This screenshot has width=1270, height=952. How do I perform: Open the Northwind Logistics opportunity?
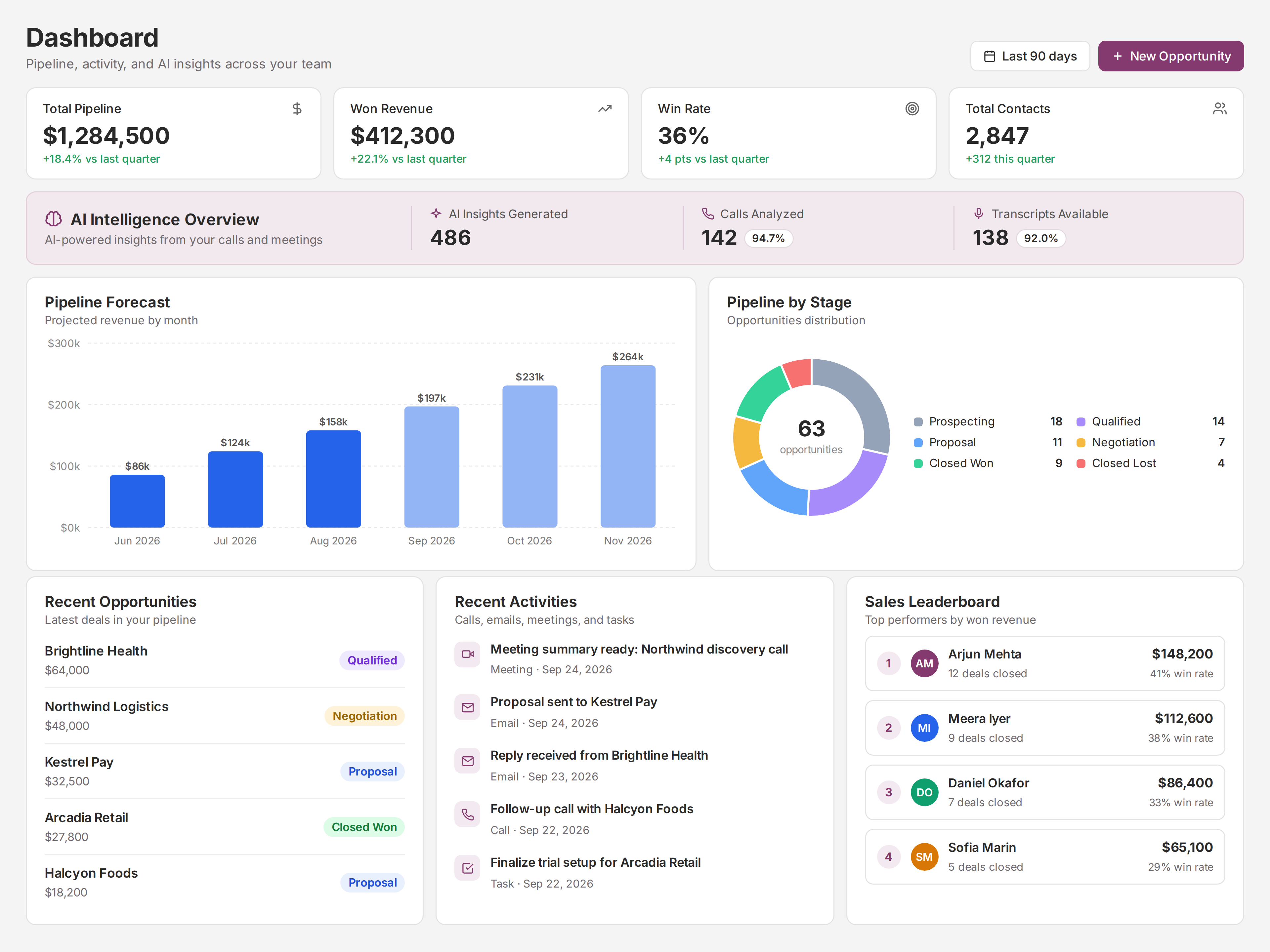pos(225,716)
